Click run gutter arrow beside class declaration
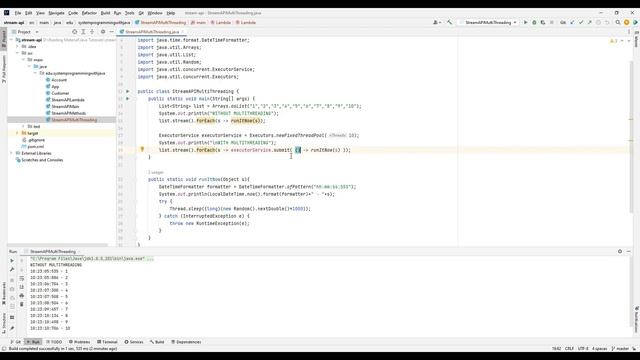This screenshot has width=640, height=360. [127, 91]
